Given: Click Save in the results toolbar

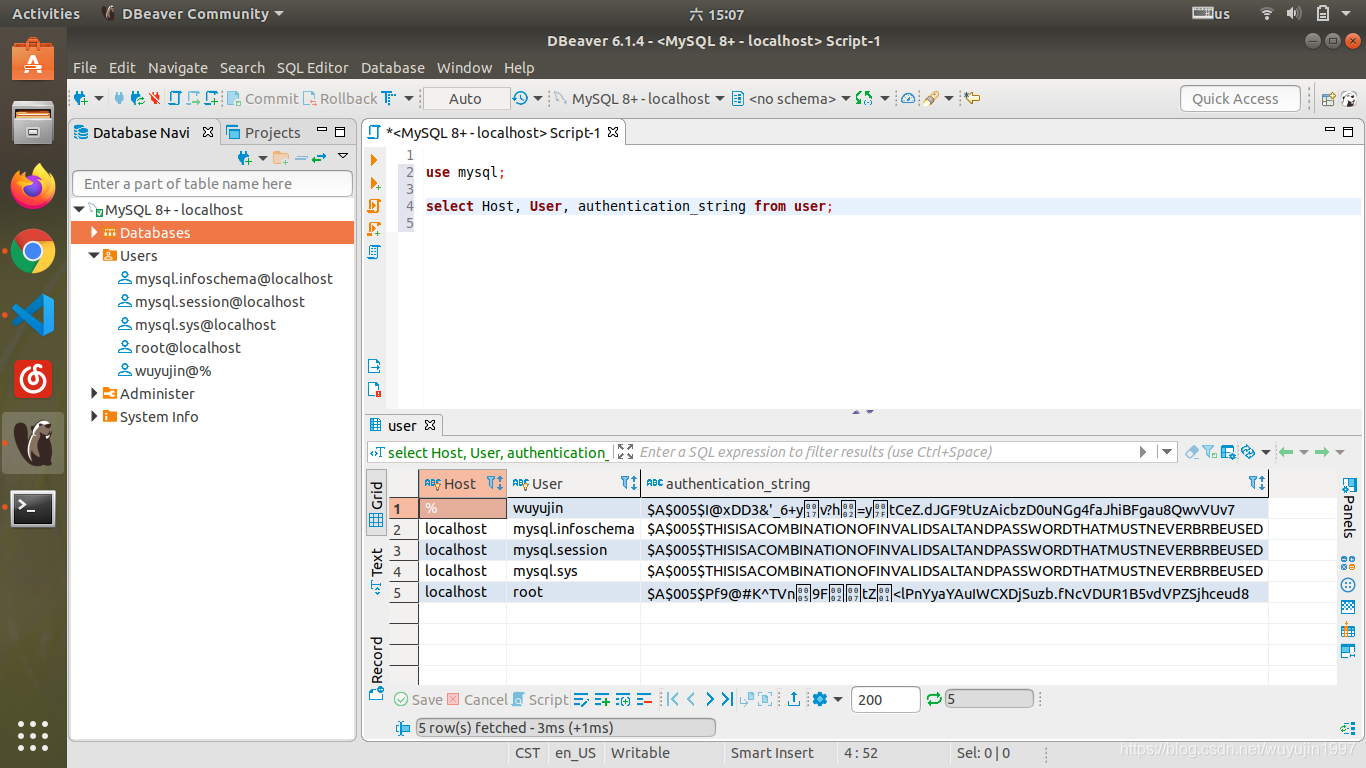Looking at the screenshot, I should pos(418,699).
